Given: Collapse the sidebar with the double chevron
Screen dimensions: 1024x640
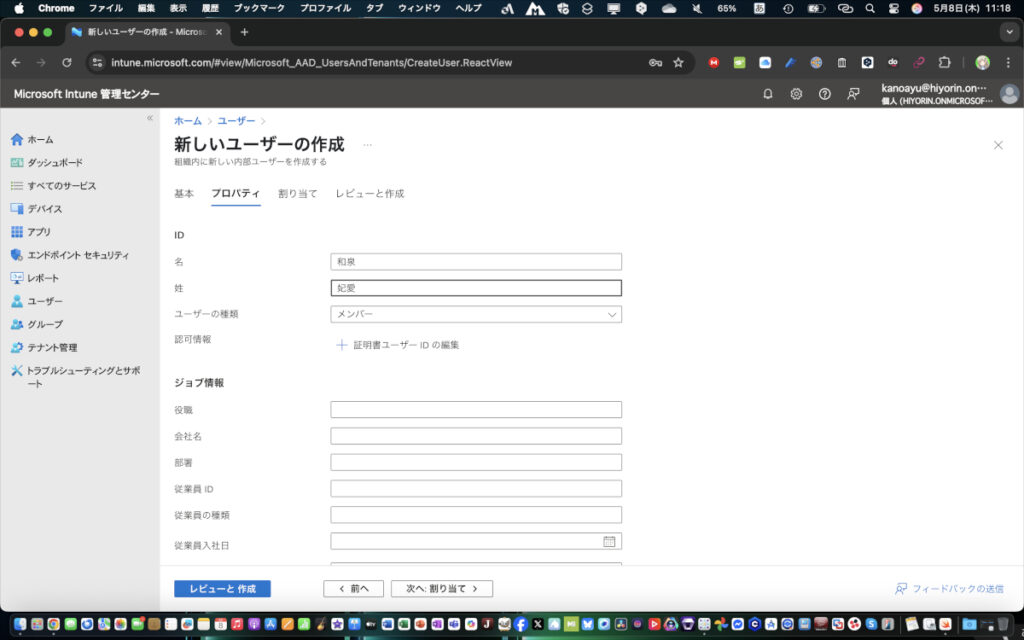Looking at the screenshot, I should pos(150,118).
